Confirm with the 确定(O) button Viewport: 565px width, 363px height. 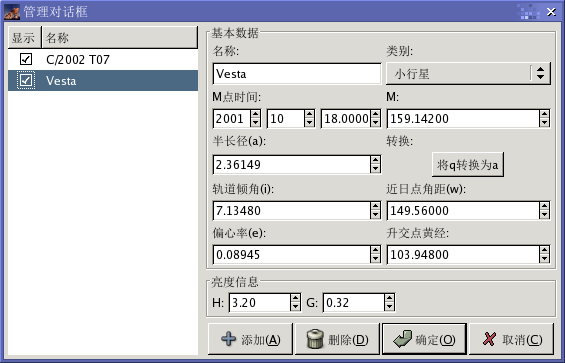pyautogui.click(x=424, y=339)
